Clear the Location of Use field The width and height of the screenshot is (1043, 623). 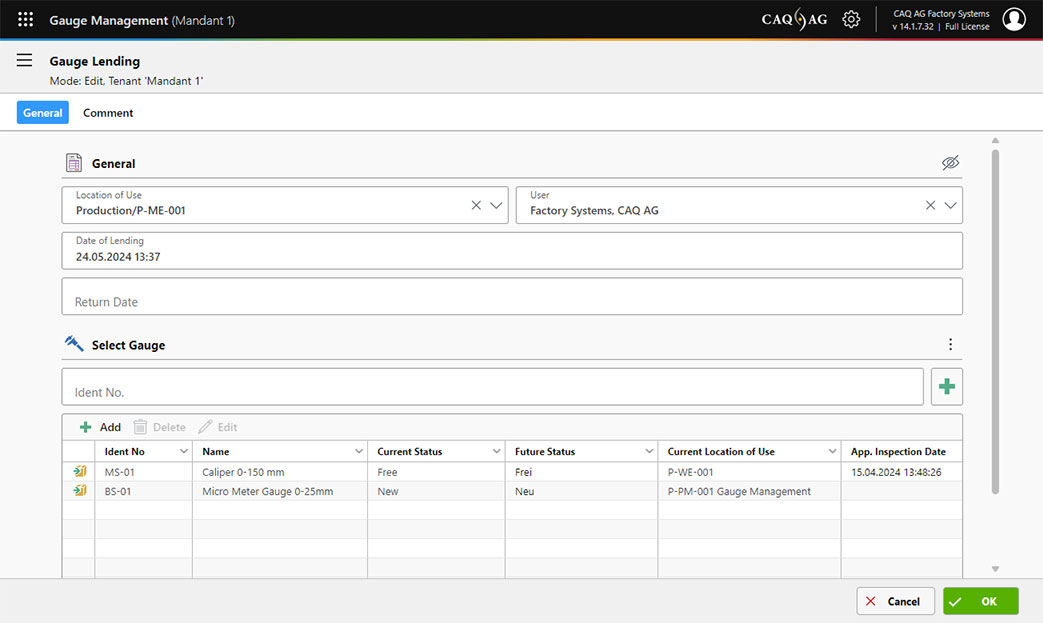coord(476,205)
